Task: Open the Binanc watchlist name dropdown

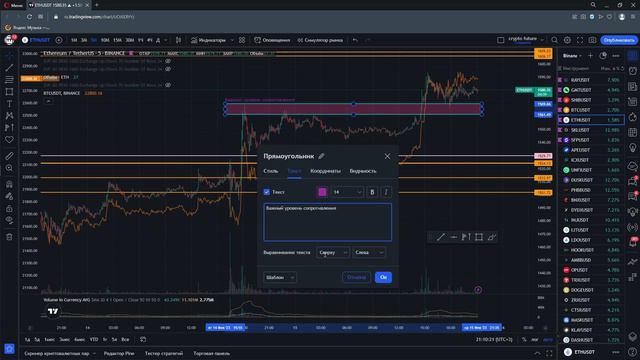Action: click(x=571, y=56)
